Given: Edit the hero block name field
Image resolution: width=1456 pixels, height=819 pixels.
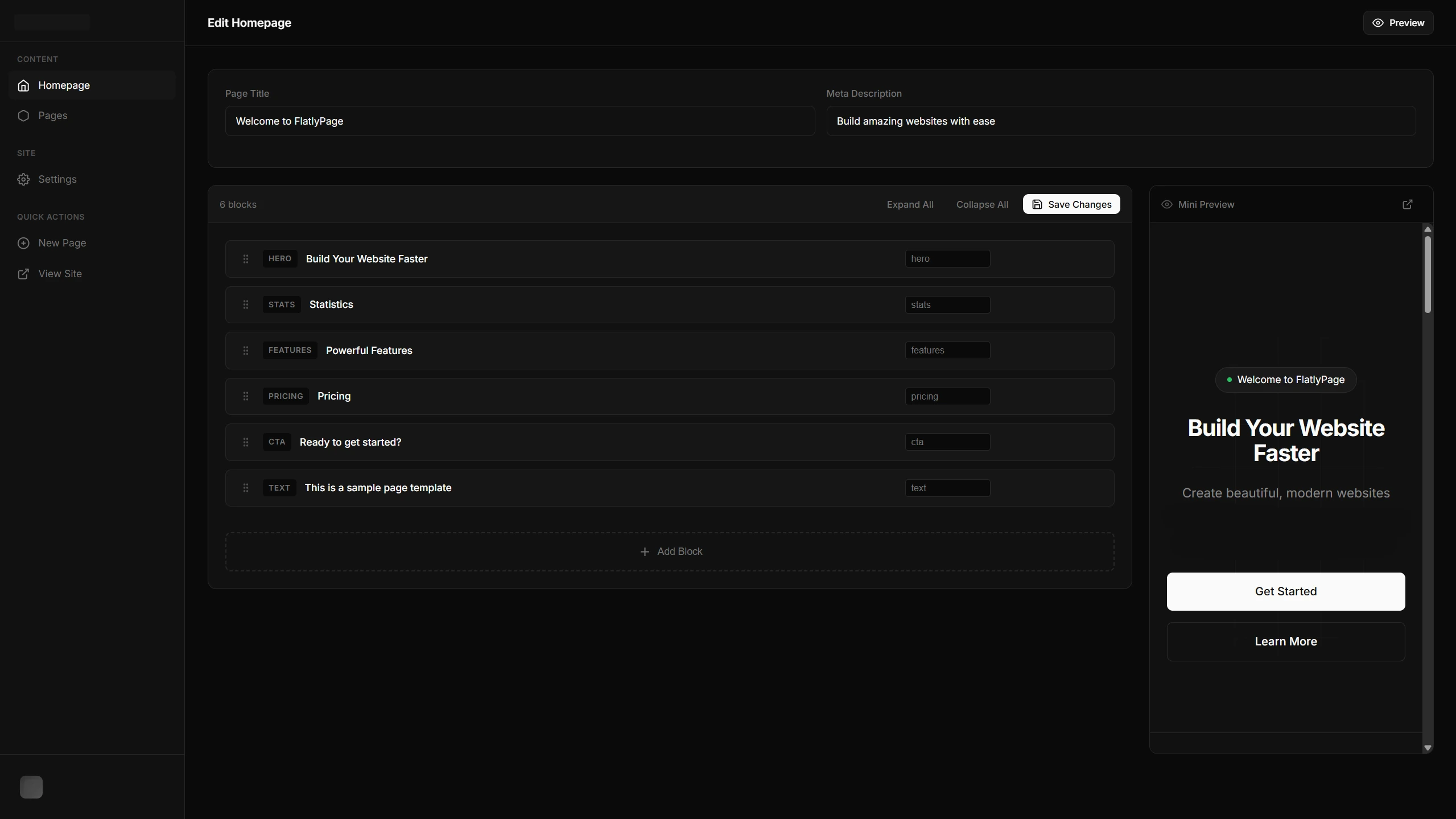Looking at the screenshot, I should (x=947, y=259).
